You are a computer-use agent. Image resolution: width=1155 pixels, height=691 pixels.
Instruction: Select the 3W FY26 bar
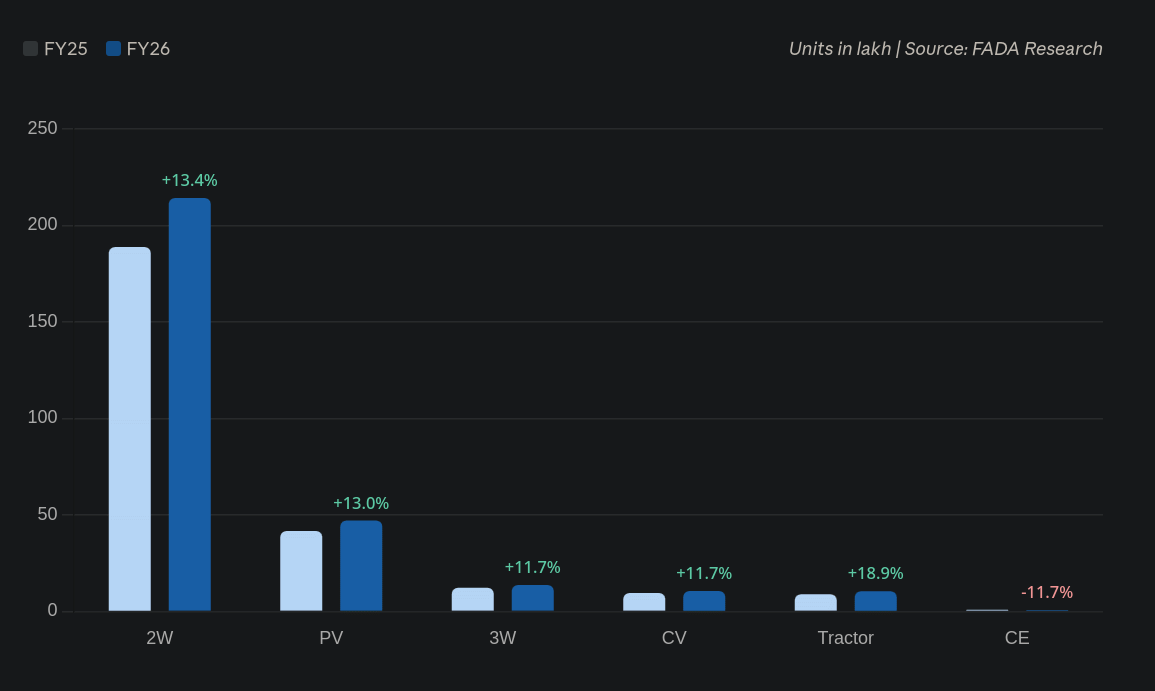pos(533,598)
